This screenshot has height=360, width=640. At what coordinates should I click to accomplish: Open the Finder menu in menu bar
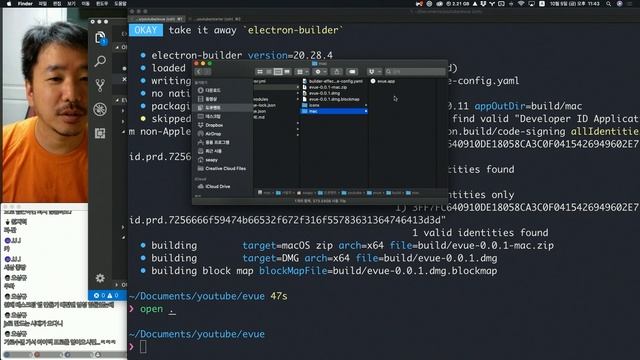pyautogui.click(x=25, y=4)
